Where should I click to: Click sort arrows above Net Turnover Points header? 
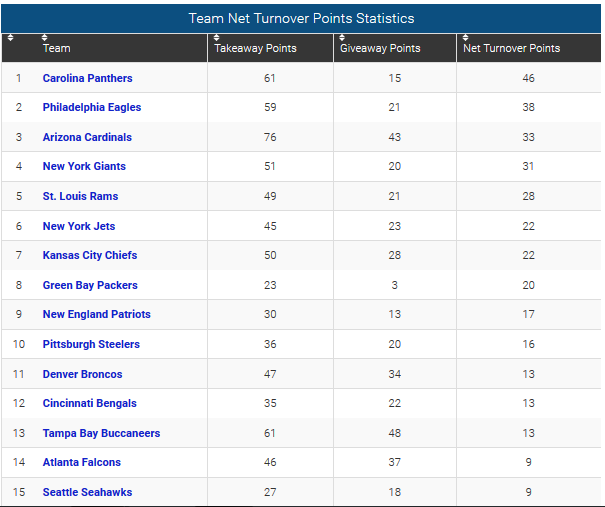[465, 37]
